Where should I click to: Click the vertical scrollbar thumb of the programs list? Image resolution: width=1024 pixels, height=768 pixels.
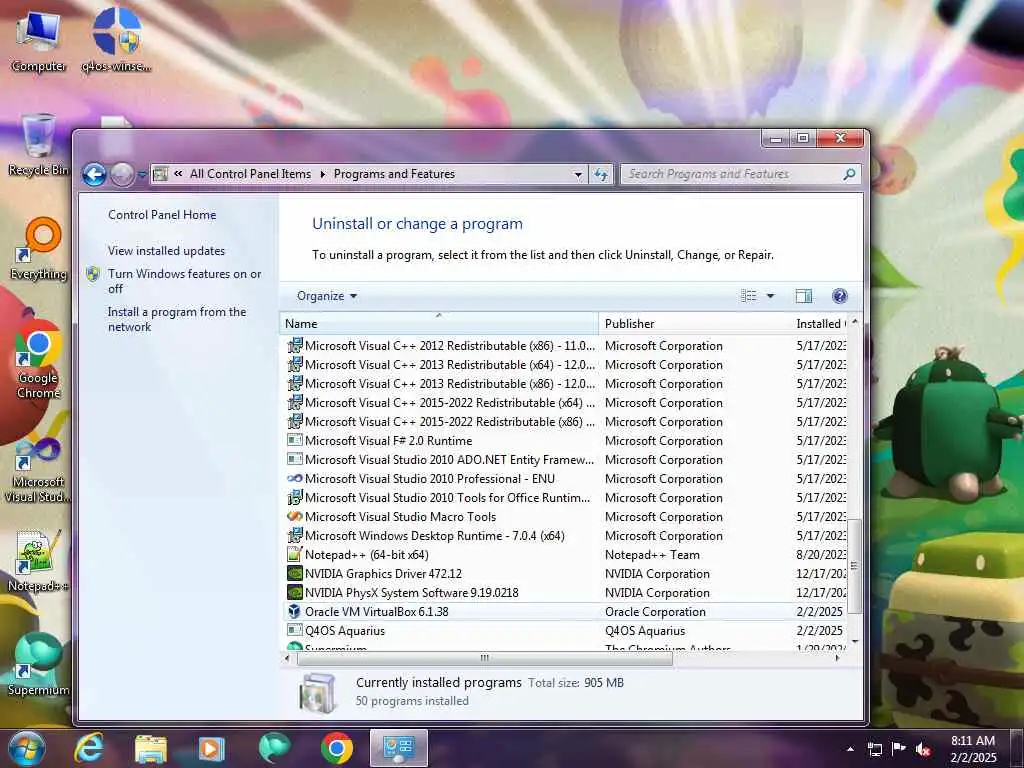pyautogui.click(x=854, y=566)
